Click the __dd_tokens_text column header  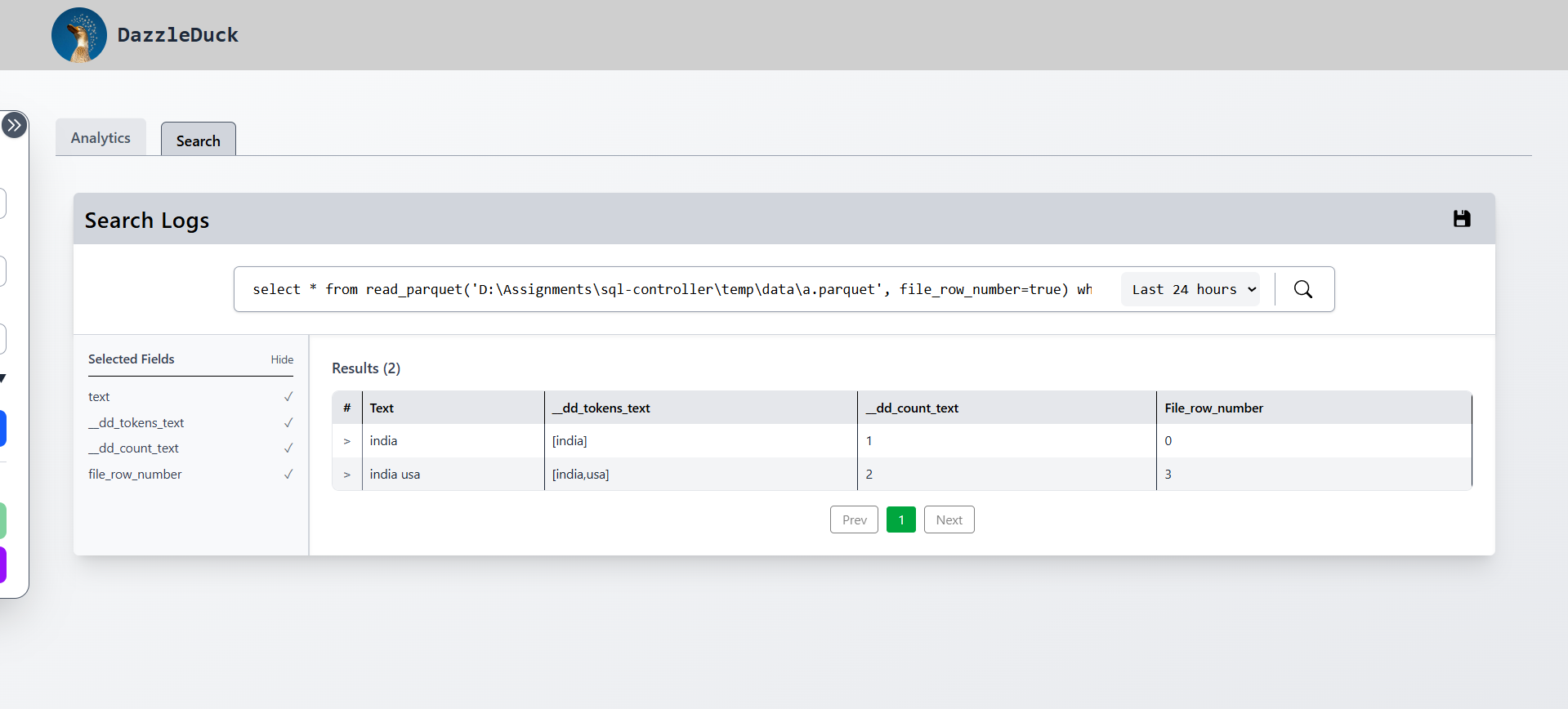click(701, 408)
